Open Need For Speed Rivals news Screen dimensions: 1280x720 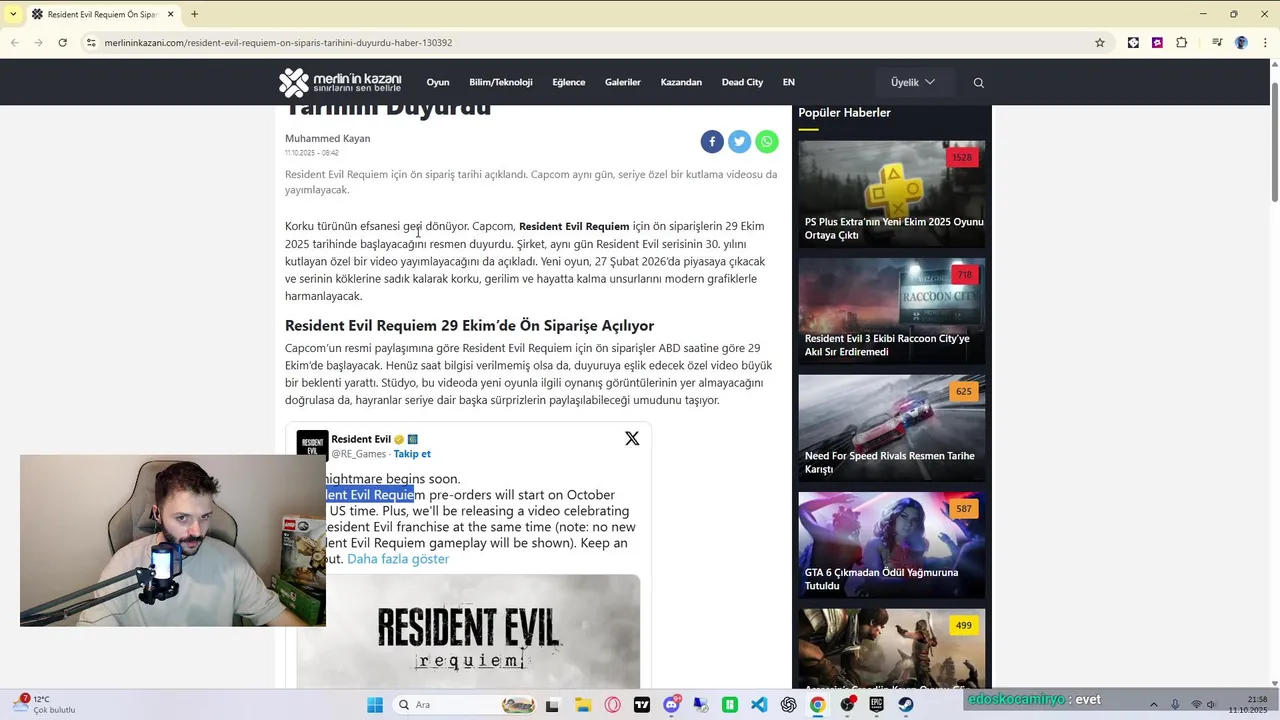point(889,462)
